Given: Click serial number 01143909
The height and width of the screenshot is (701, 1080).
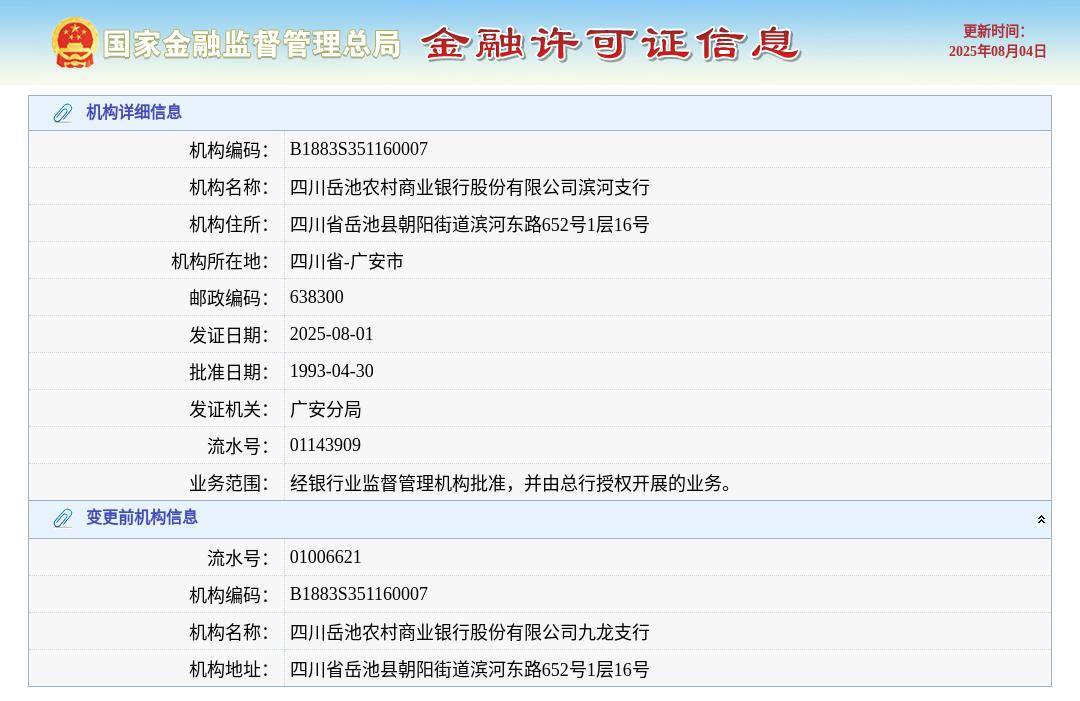Looking at the screenshot, I should (325, 445).
